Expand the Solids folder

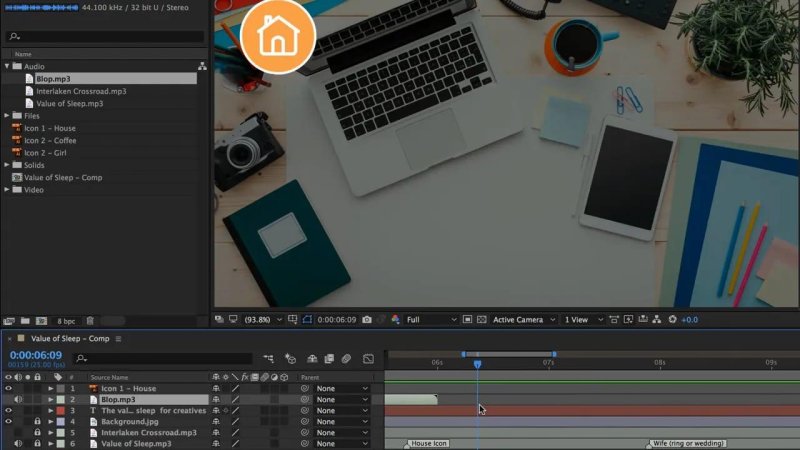[x=7, y=165]
